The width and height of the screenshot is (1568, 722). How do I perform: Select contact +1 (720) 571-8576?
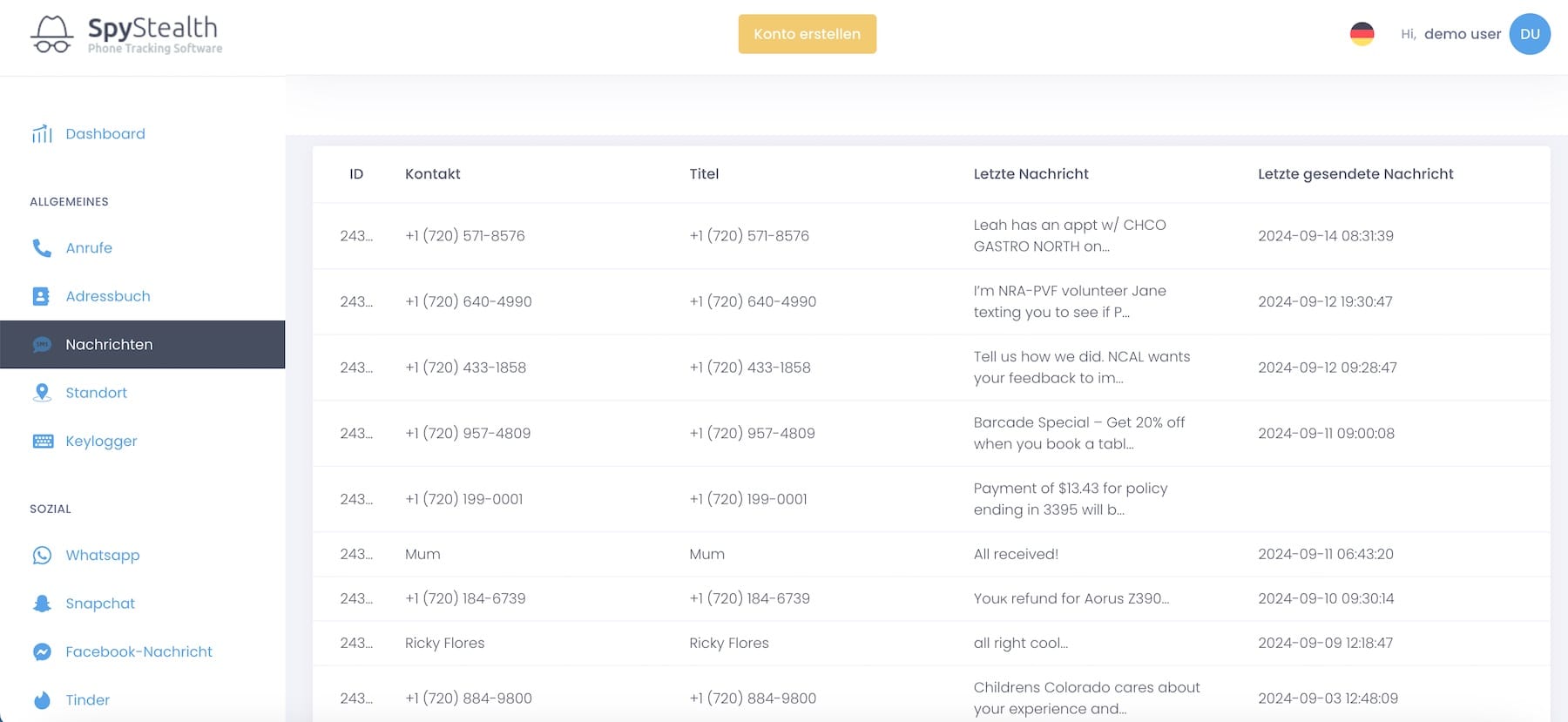[465, 235]
